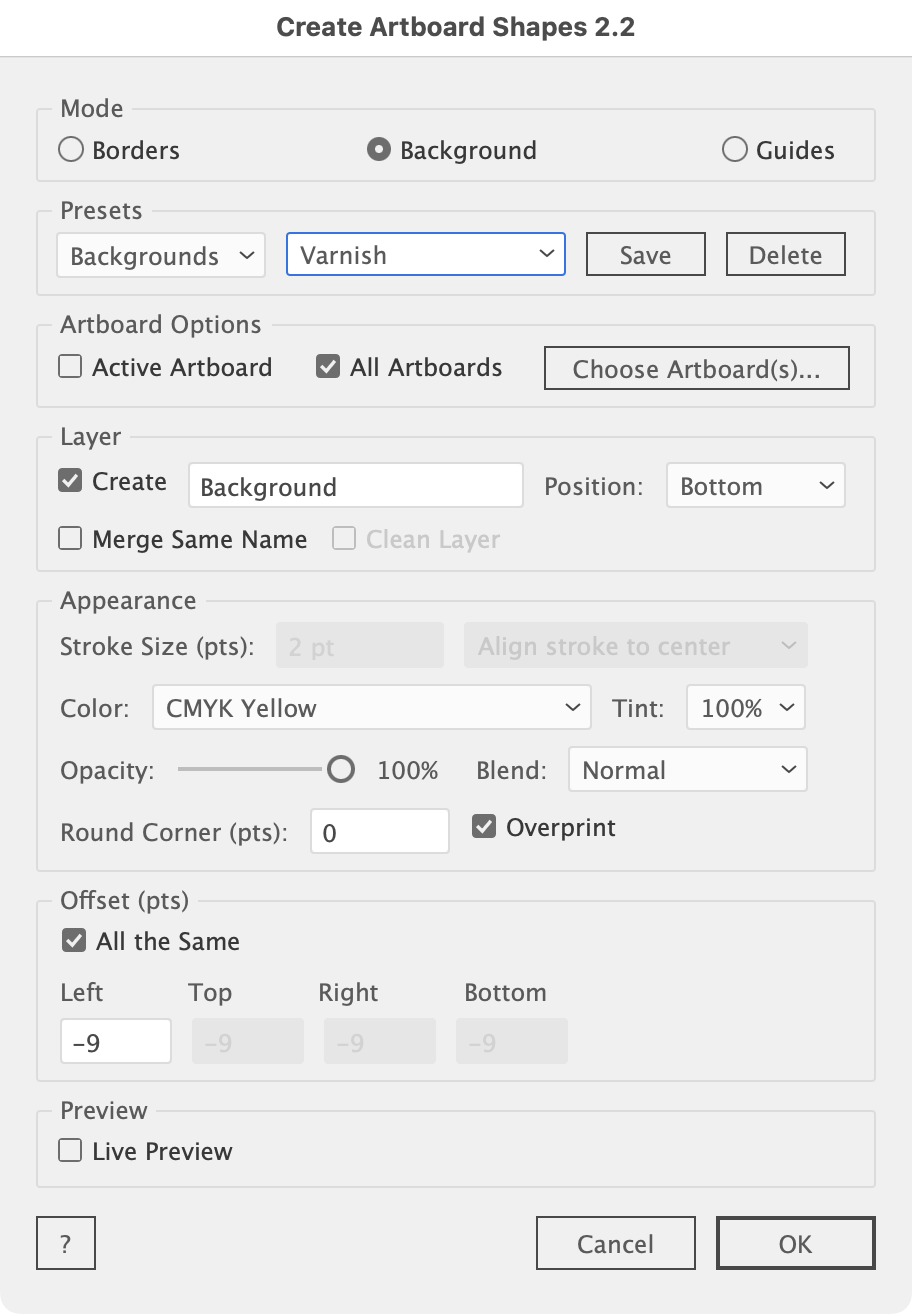Click the question mark help button

click(x=66, y=1244)
